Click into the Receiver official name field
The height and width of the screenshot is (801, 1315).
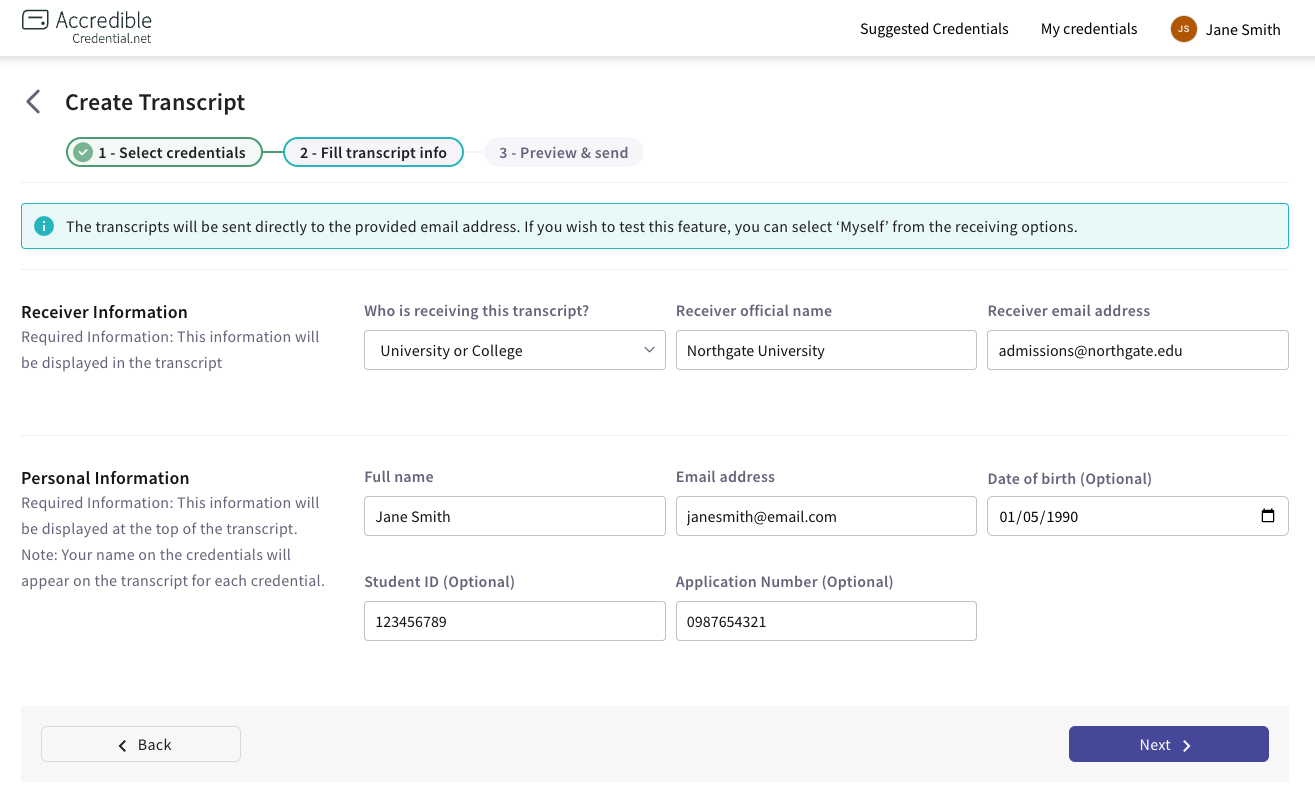(826, 350)
